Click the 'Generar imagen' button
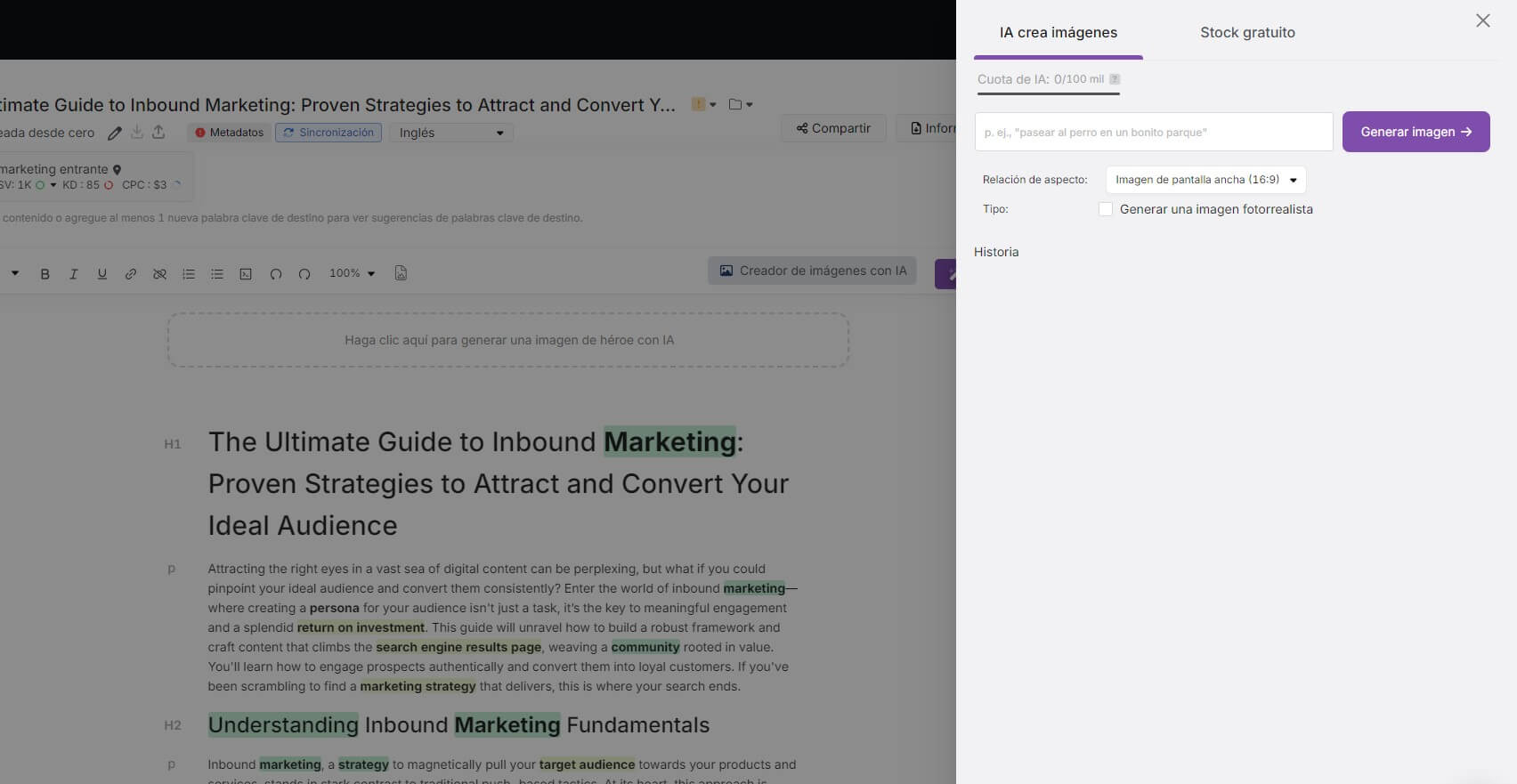 1415,132
